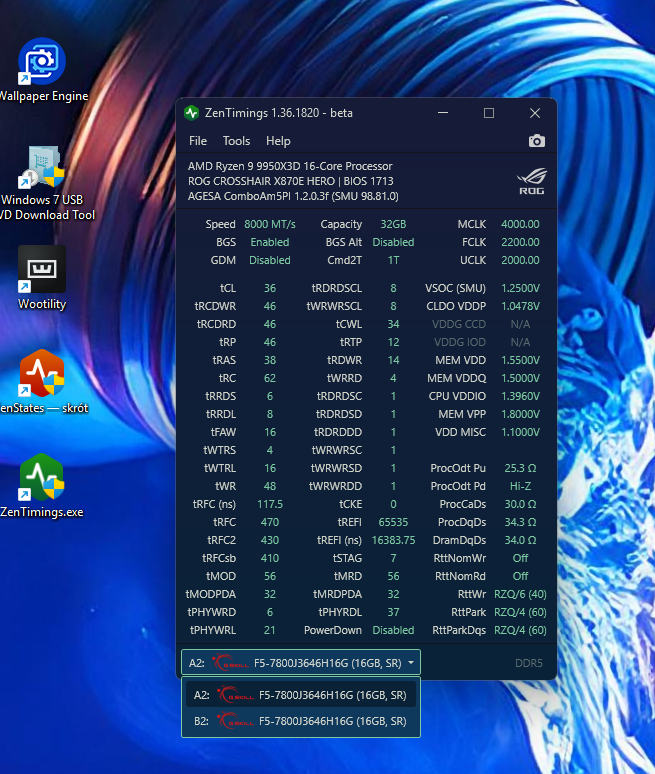Click the PowerDown Disabled value
This screenshot has width=655, height=774.
(x=393, y=630)
